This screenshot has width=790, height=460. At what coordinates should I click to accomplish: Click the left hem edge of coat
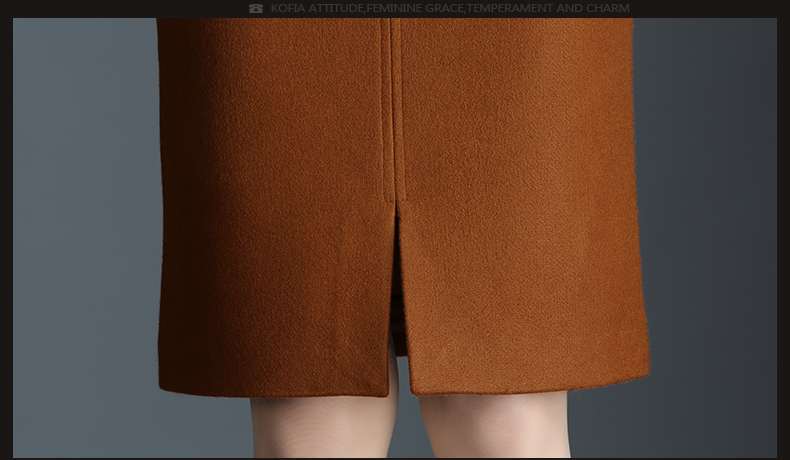(270, 385)
